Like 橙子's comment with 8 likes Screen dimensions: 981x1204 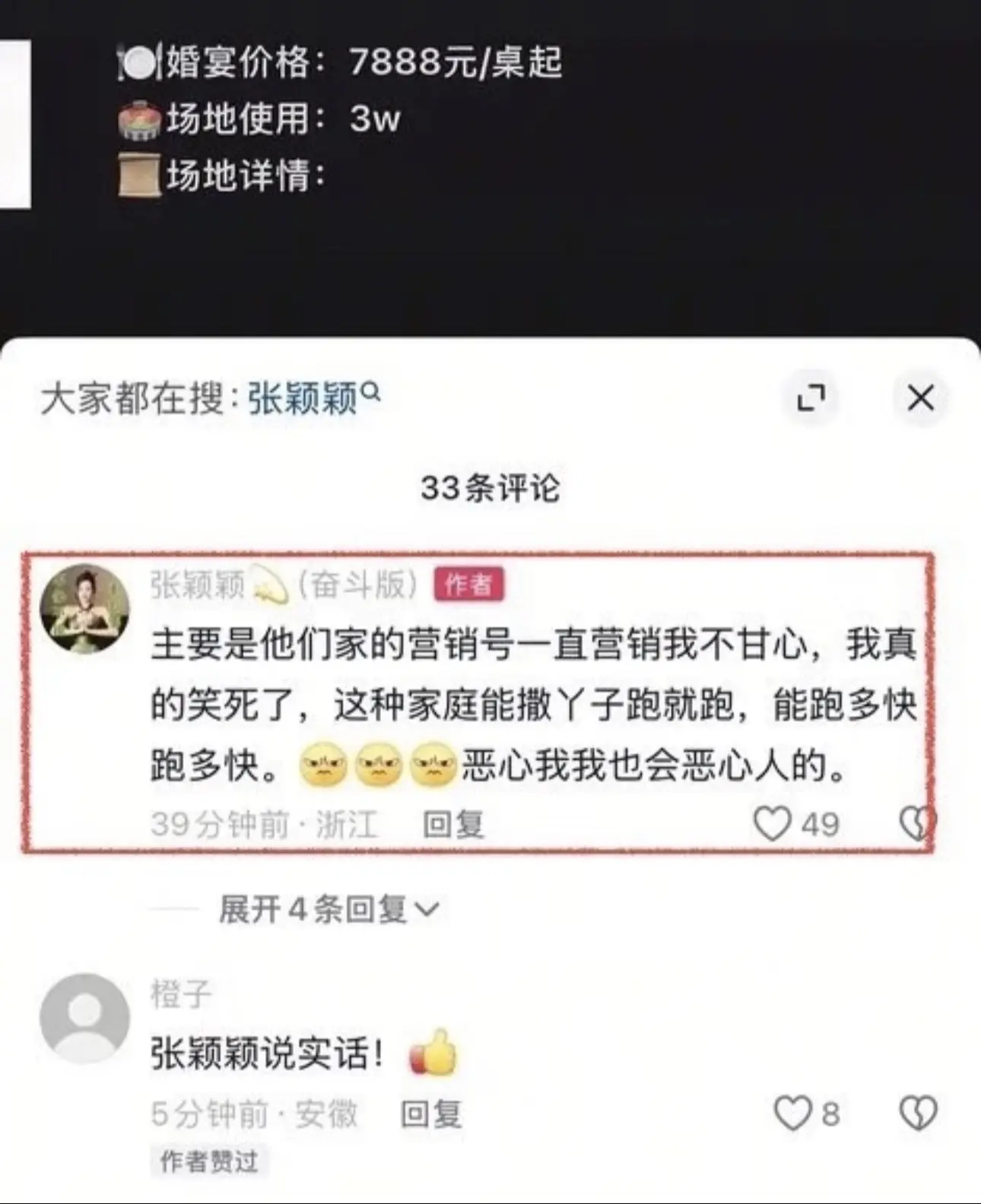792,1114
